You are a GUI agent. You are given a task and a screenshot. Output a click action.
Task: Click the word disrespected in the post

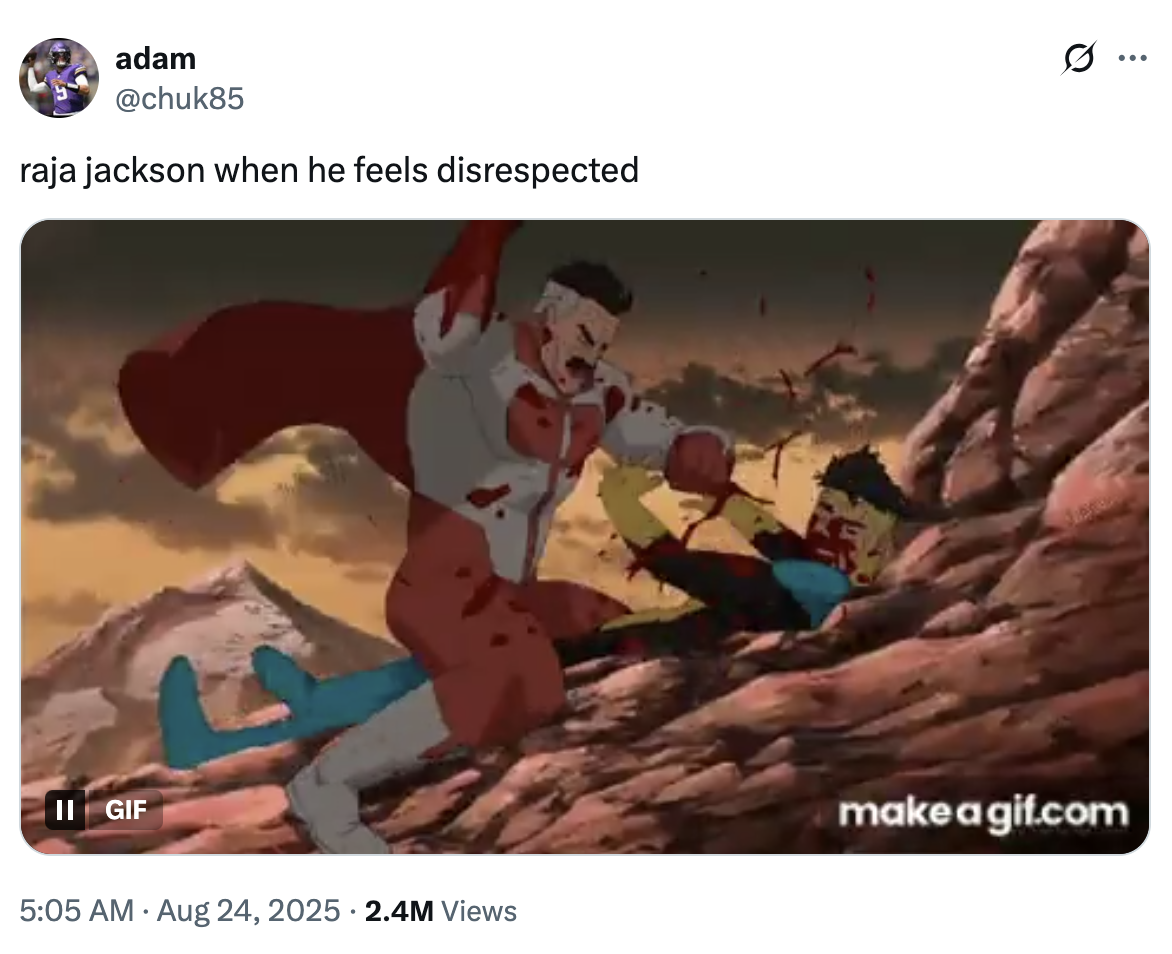click(x=537, y=170)
